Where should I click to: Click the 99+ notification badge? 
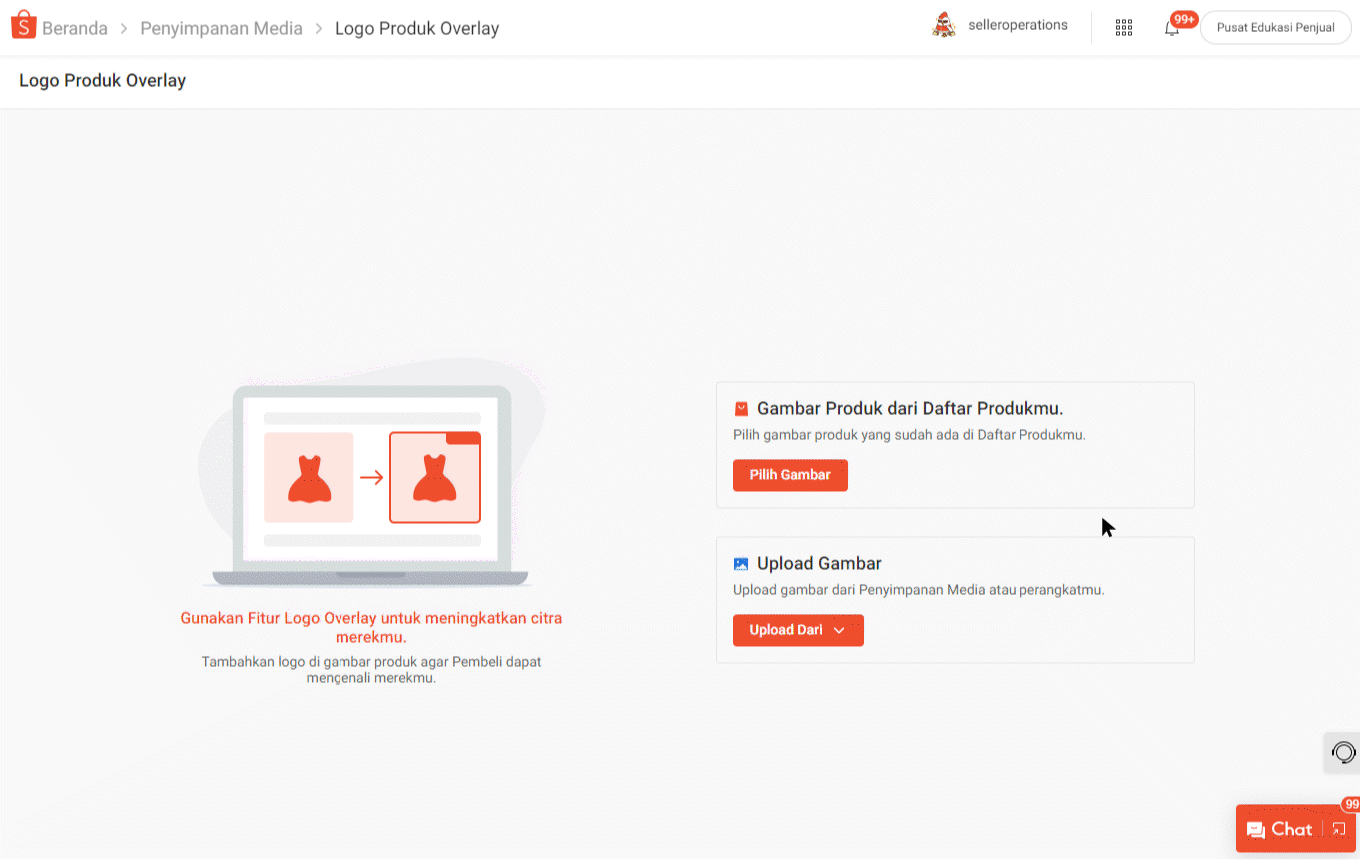click(1185, 19)
